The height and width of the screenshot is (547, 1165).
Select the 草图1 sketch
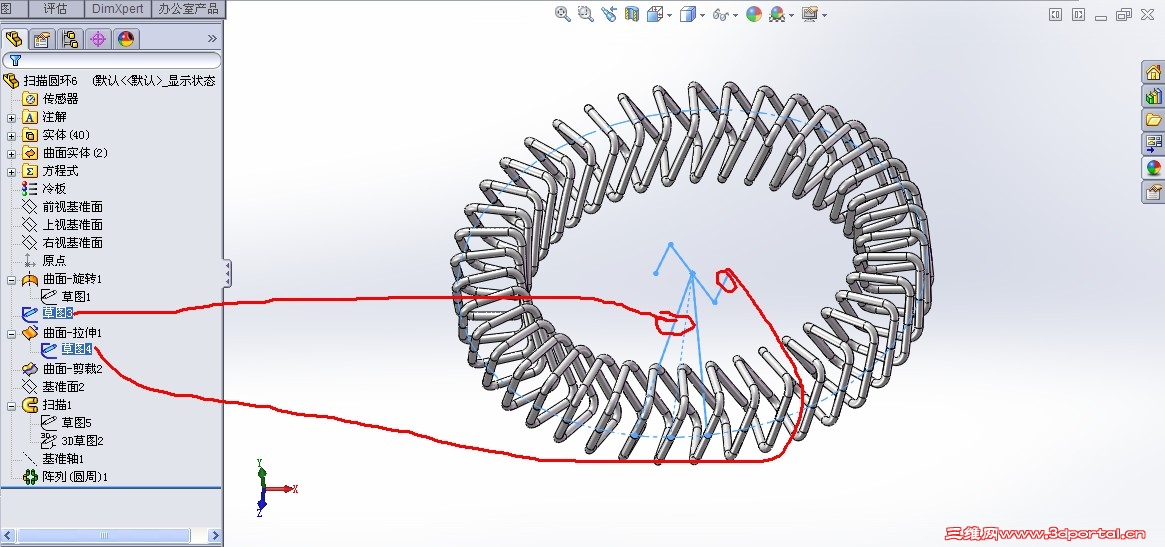(x=77, y=297)
